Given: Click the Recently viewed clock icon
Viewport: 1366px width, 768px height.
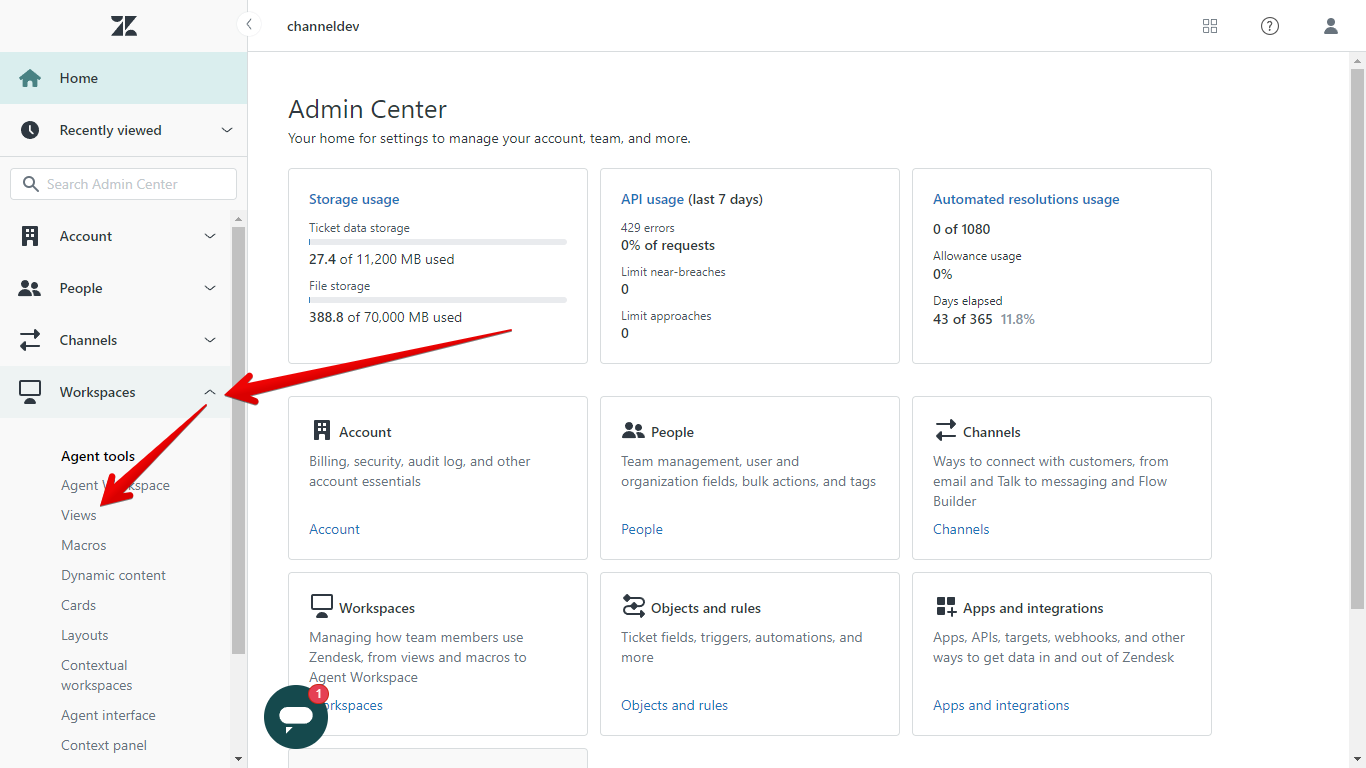Looking at the screenshot, I should coord(30,130).
